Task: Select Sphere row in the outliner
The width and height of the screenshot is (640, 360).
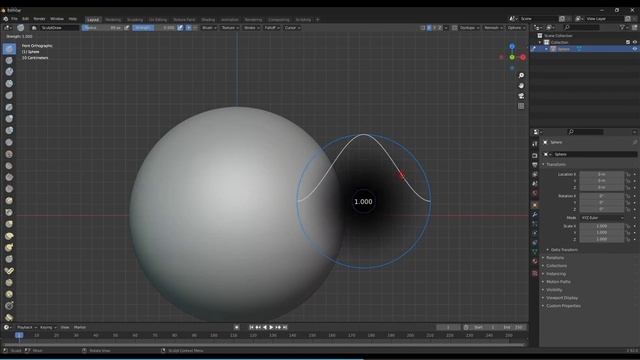Action: point(584,49)
